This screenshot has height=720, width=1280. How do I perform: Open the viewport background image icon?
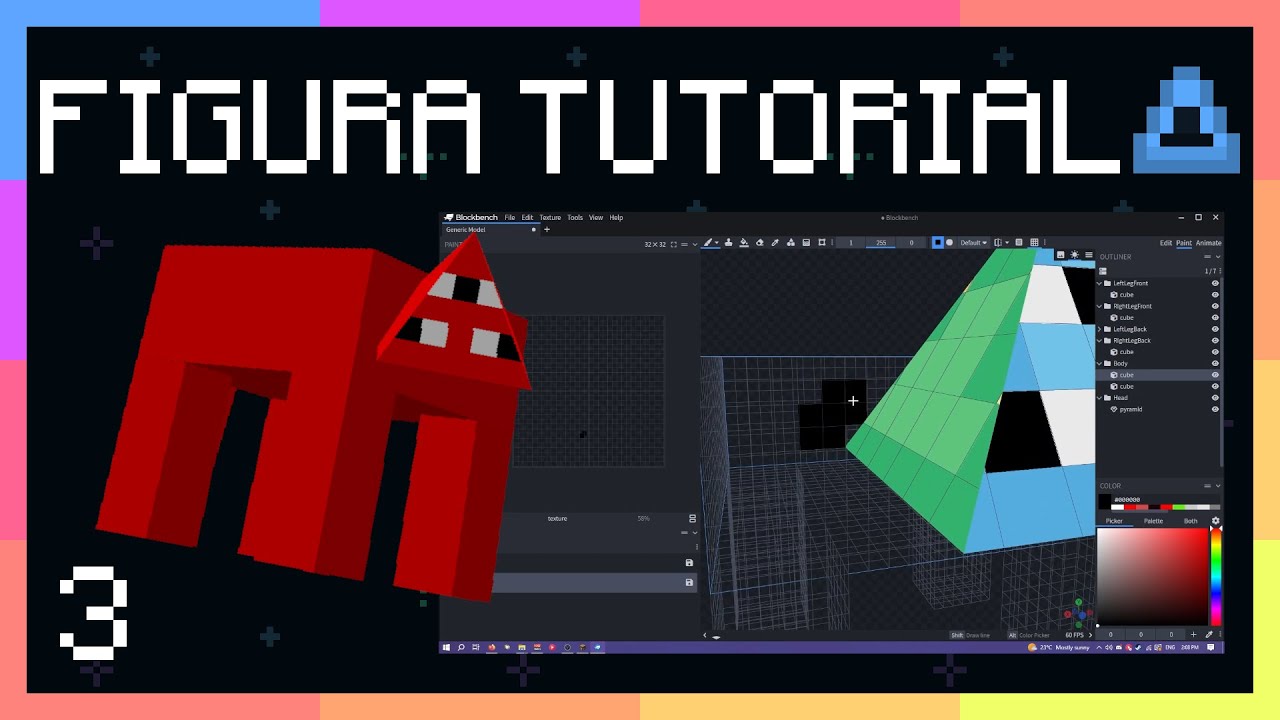[x=1060, y=255]
